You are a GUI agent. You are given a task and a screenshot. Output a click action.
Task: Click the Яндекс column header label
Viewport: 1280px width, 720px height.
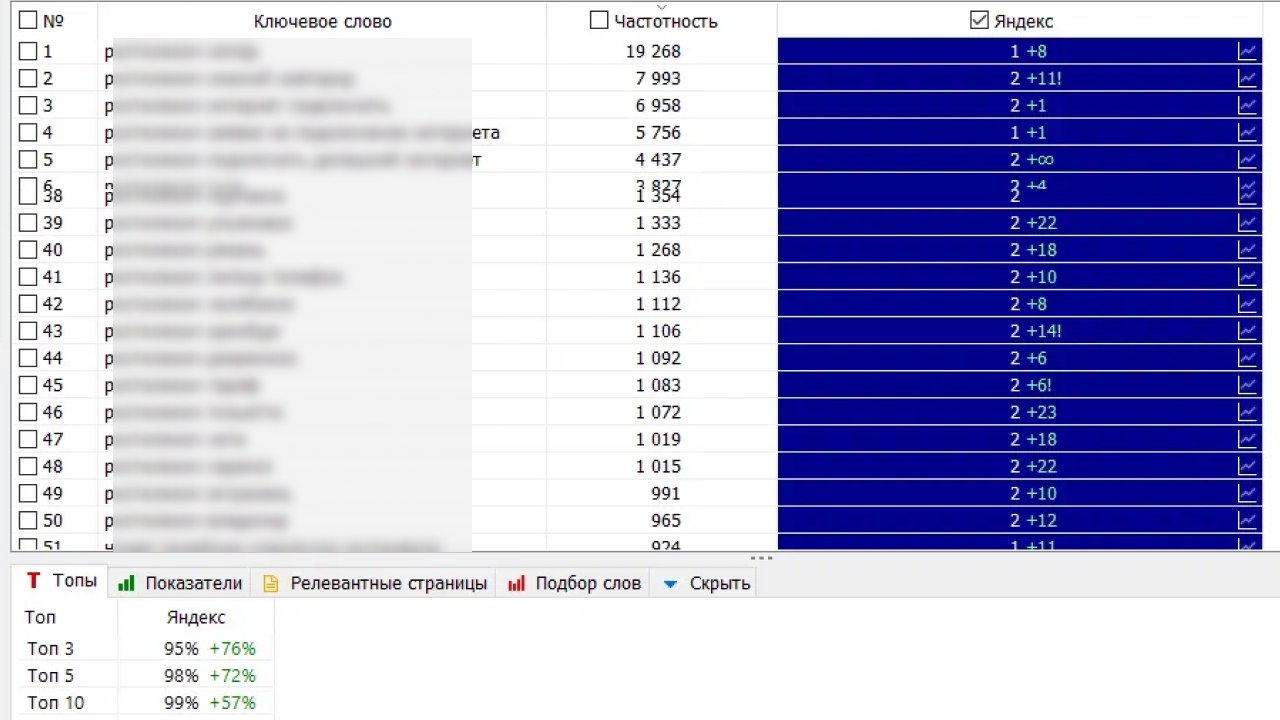pos(1023,21)
